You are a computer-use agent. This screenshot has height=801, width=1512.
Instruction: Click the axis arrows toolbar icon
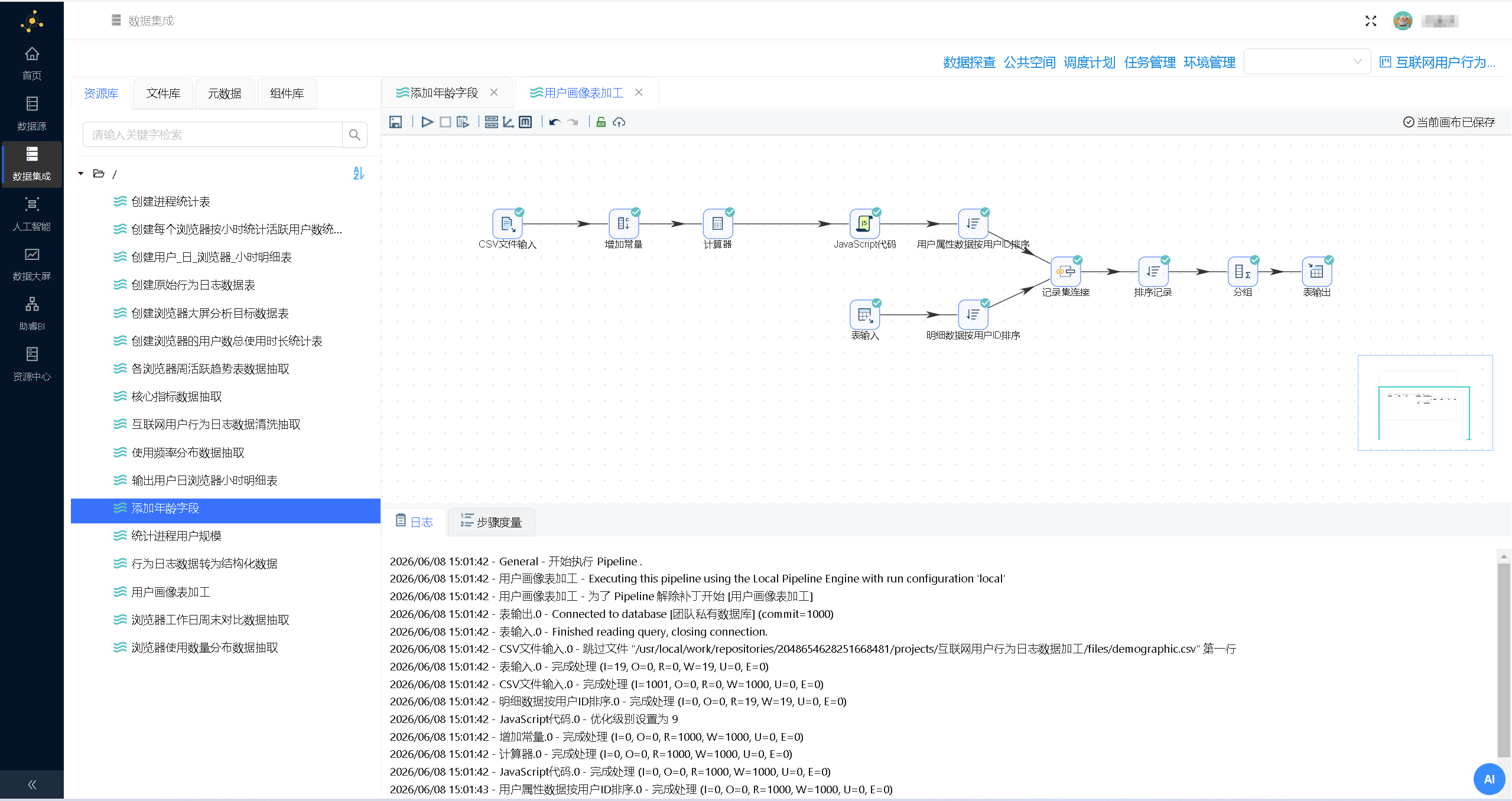point(508,122)
